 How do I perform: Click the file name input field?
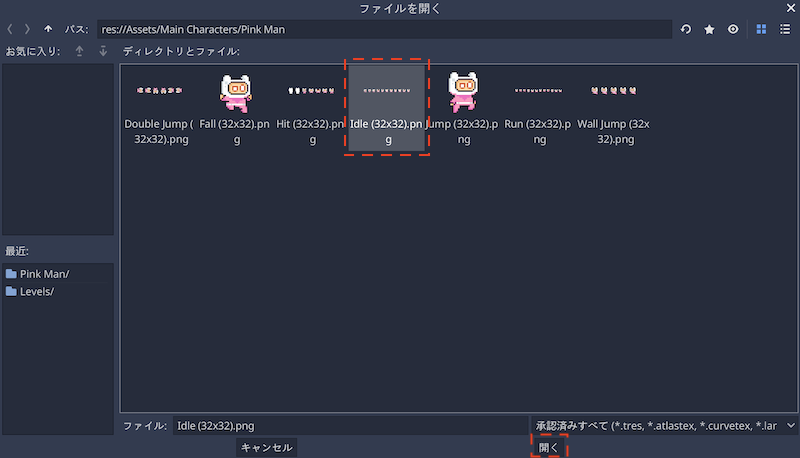[350, 426]
